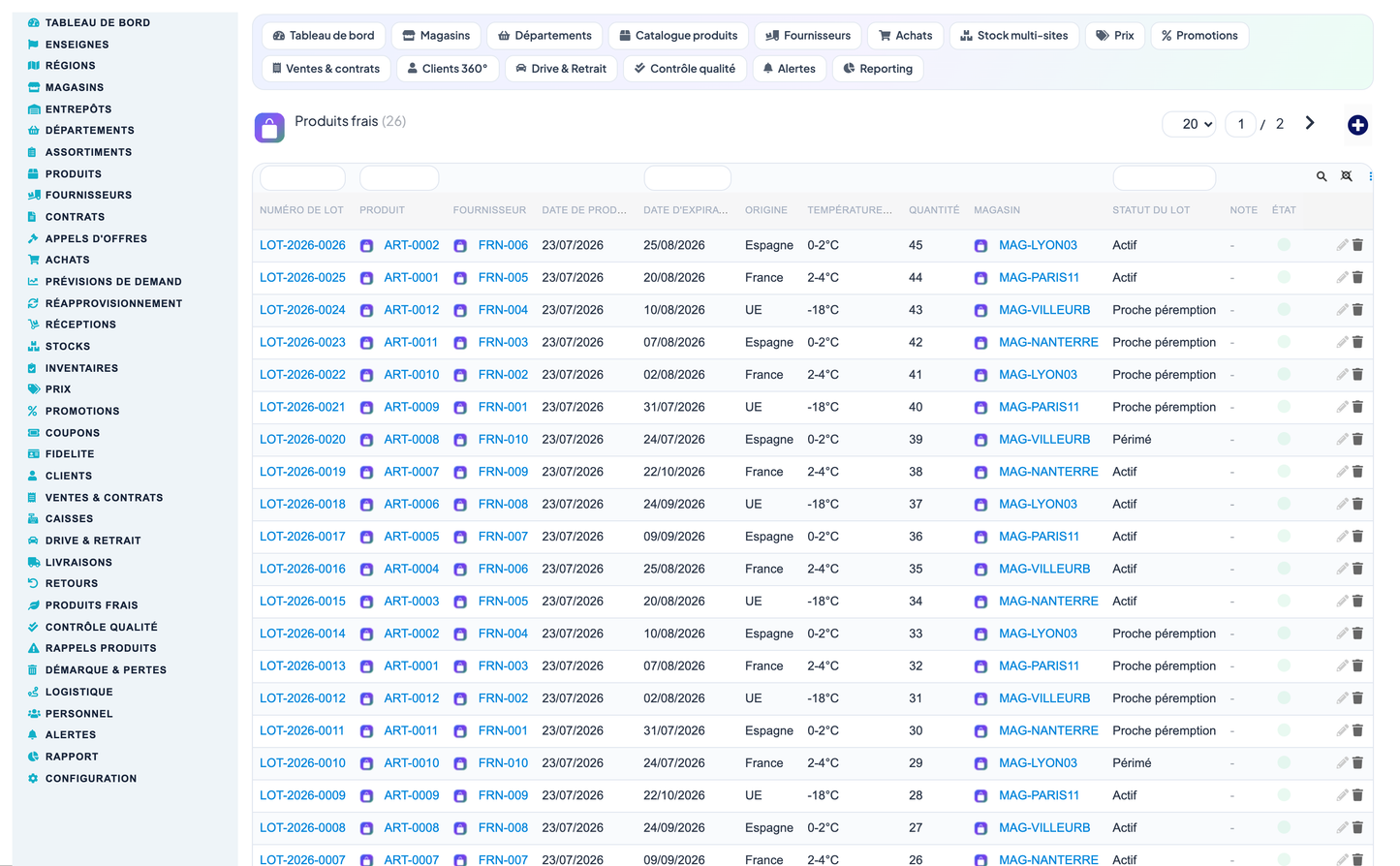
Task: Open supplier link FRN-010 on LOT-2026-0020 row
Action: [503, 440]
